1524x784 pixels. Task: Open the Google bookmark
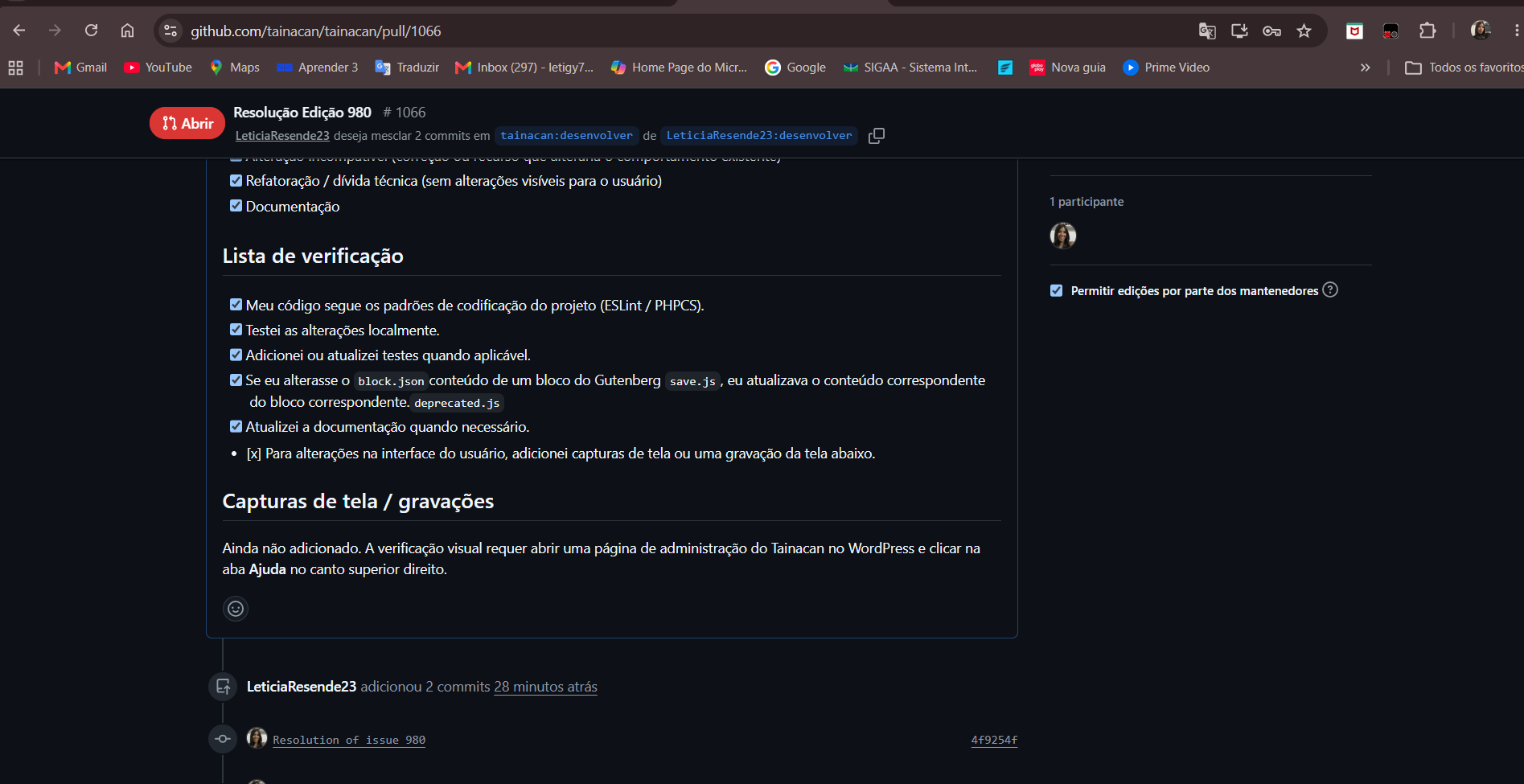click(795, 68)
